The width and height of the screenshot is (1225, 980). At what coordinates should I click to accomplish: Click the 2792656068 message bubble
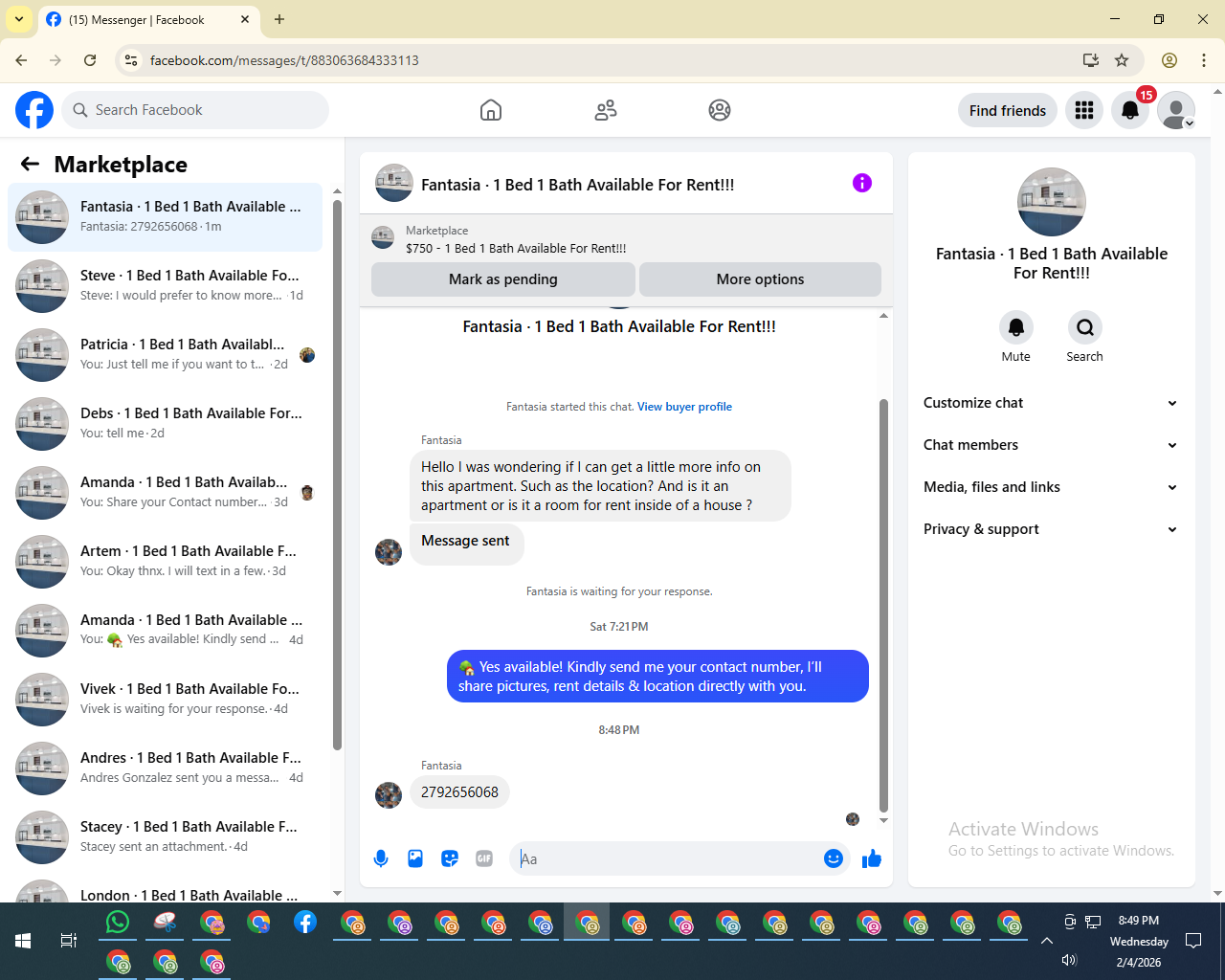tap(459, 792)
